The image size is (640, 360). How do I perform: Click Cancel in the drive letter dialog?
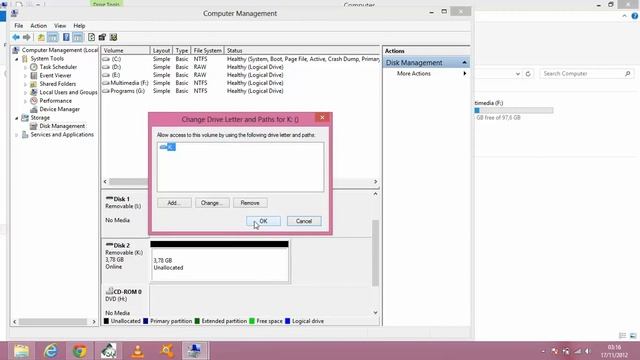[x=304, y=221]
